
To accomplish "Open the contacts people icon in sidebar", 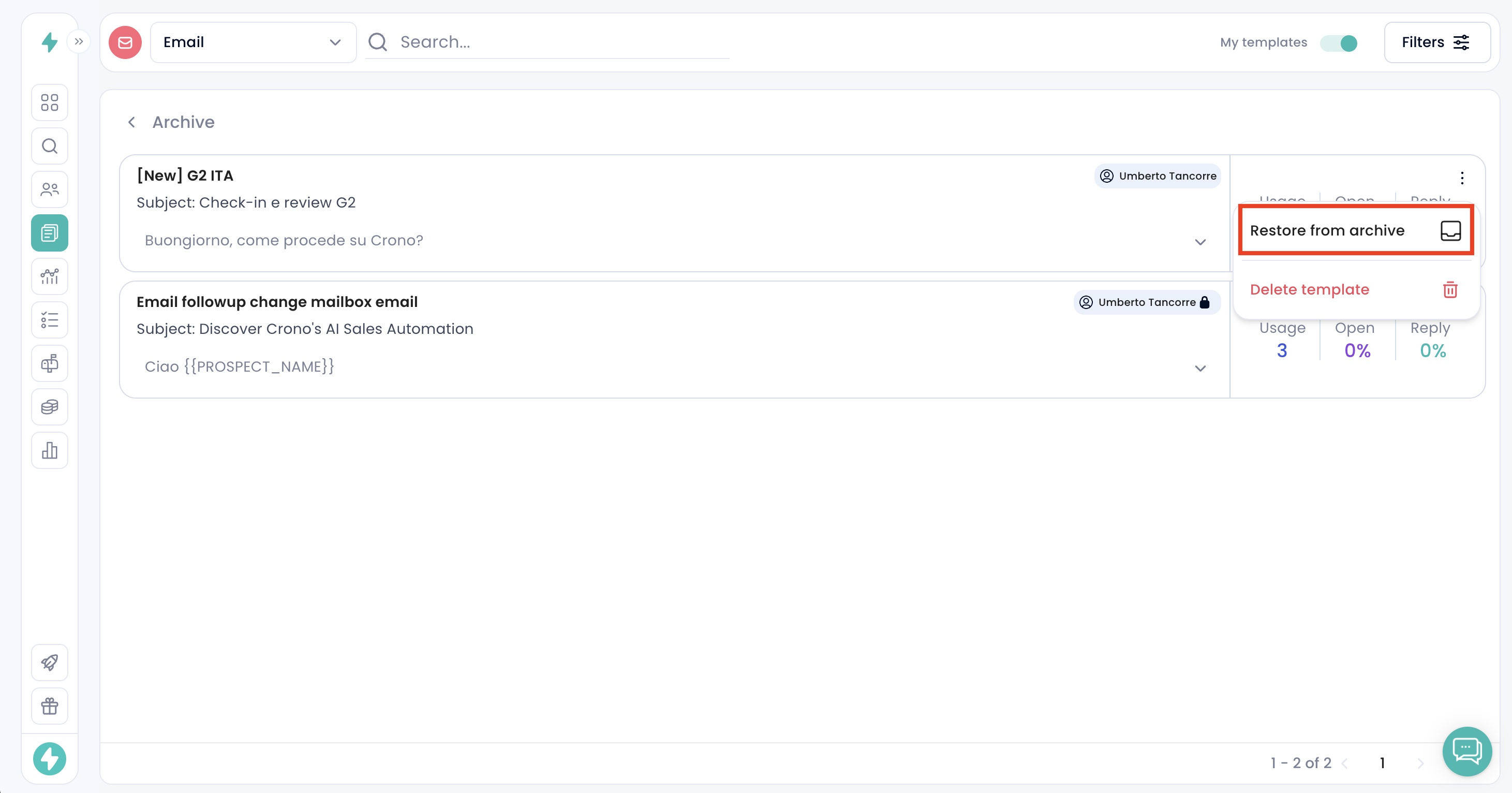I will click(x=50, y=189).
